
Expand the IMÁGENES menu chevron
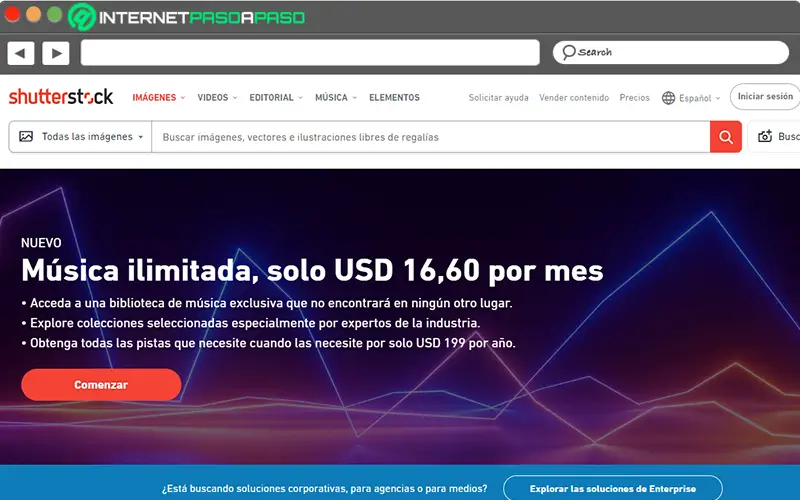point(183,97)
